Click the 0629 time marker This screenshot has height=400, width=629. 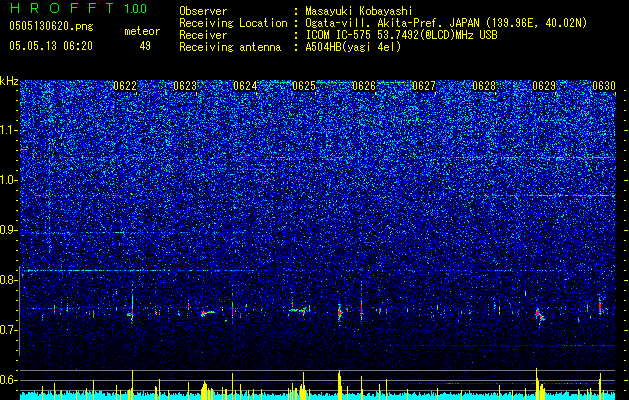point(544,86)
